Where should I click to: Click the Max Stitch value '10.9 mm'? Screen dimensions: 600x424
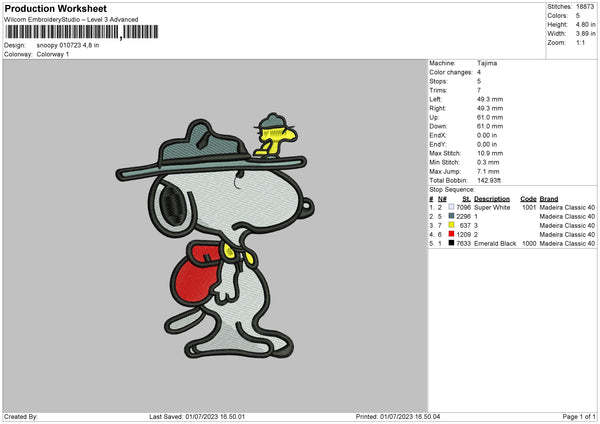click(490, 153)
